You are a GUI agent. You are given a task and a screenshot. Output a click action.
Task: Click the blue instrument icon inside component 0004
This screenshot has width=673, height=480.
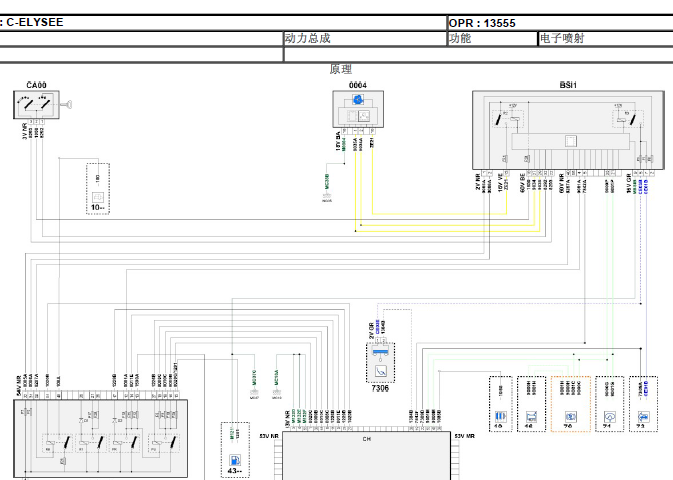pos(358,100)
